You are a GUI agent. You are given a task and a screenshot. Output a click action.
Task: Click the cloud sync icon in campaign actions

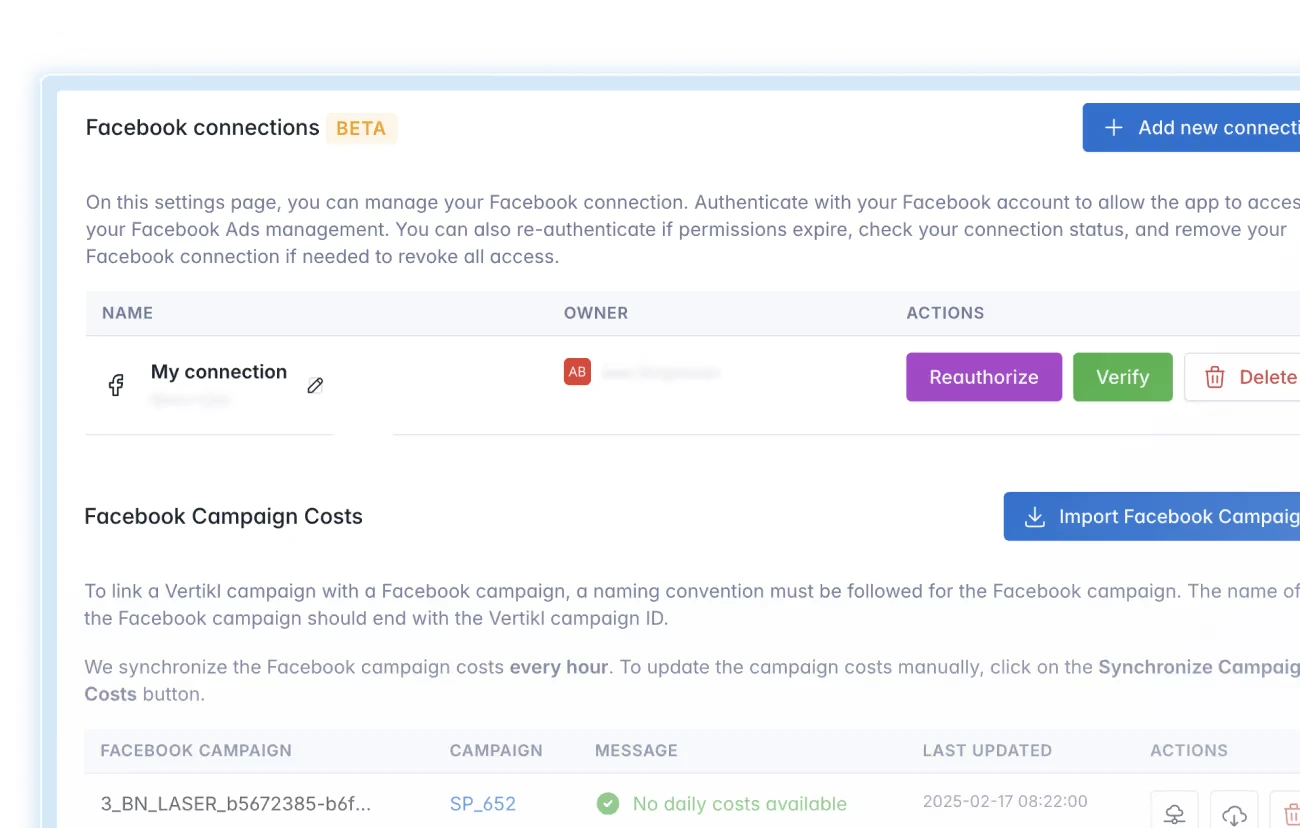[1174, 812]
